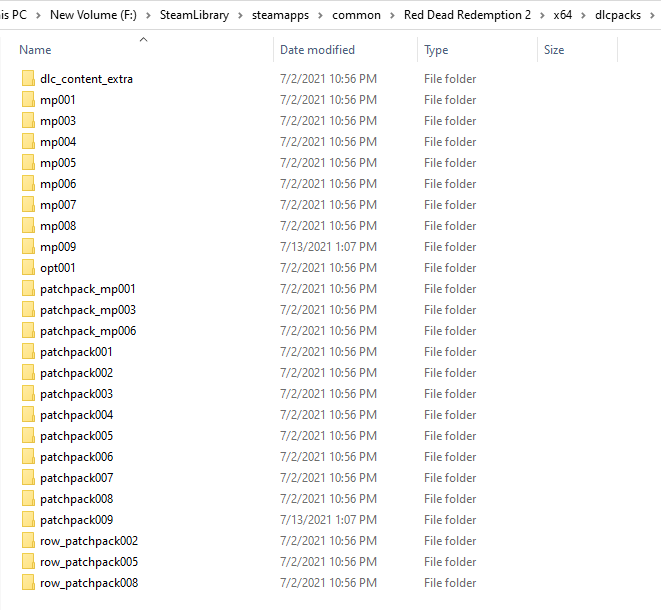
Task: Expand the chevron after SteamLibrary breadcrumb
Action: pyautogui.click(x=240, y=16)
